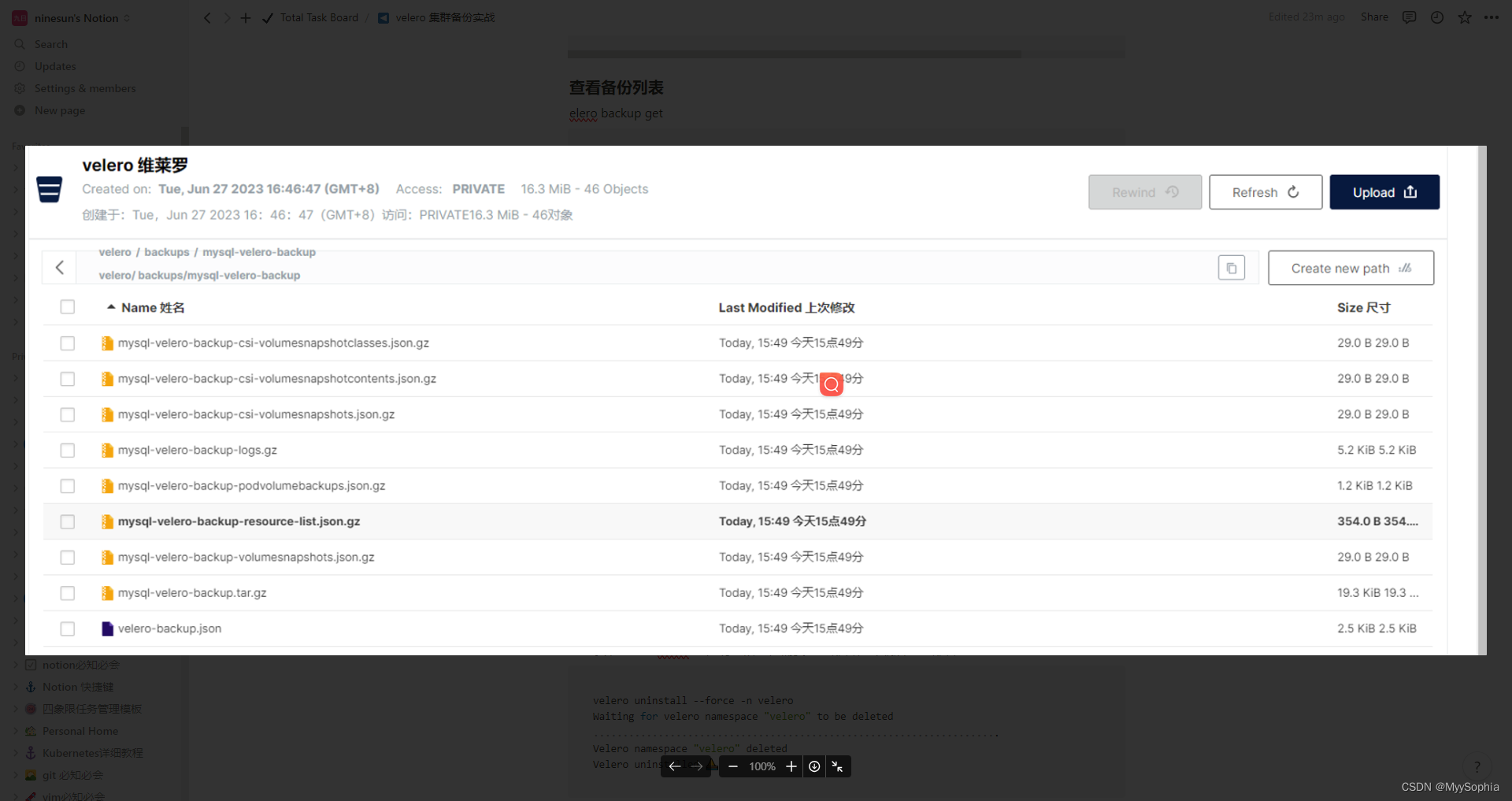This screenshot has width=1512, height=801.
Task: Download the image with the viewer download icon
Action: [x=814, y=766]
